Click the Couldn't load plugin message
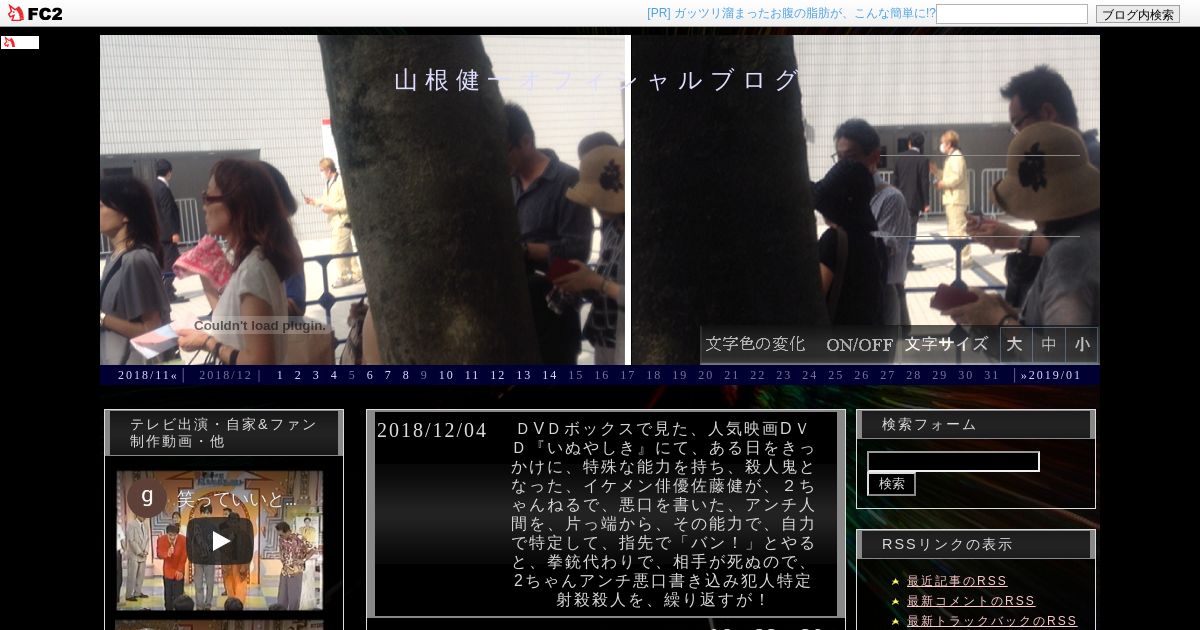Screen dimensions: 1200x630 tap(260, 325)
